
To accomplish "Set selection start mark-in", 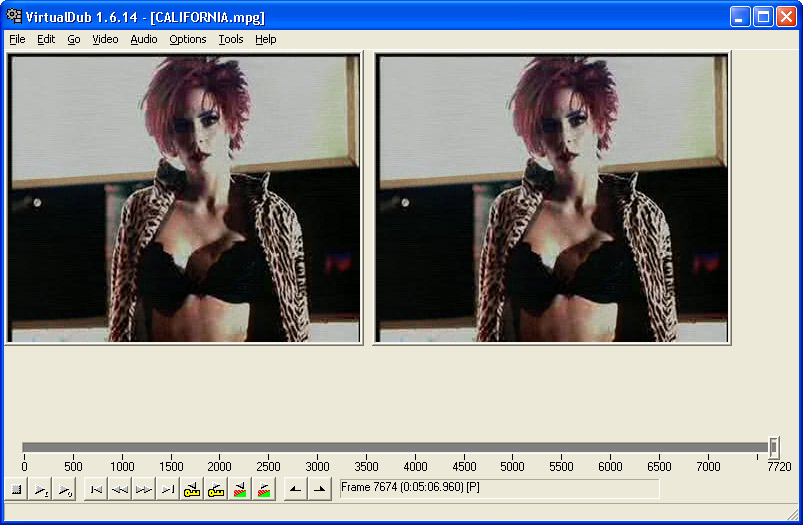I will [x=295, y=490].
